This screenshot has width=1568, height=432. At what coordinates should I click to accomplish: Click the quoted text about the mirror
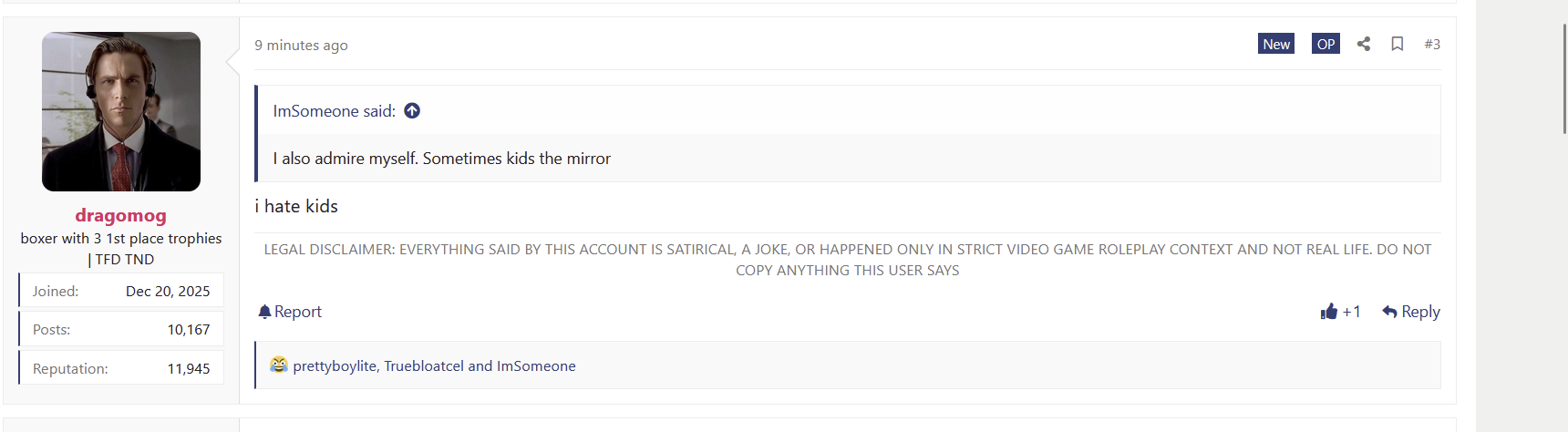pyautogui.click(x=442, y=158)
